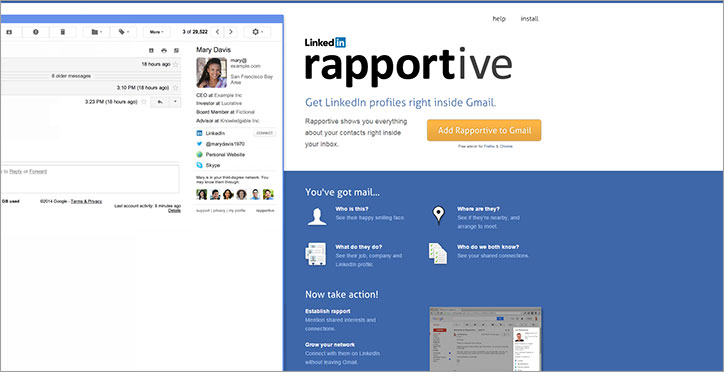Click the Forward link in compose box
The width and height of the screenshot is (724, 372).
pyautogui.click(x=38, y=171)
